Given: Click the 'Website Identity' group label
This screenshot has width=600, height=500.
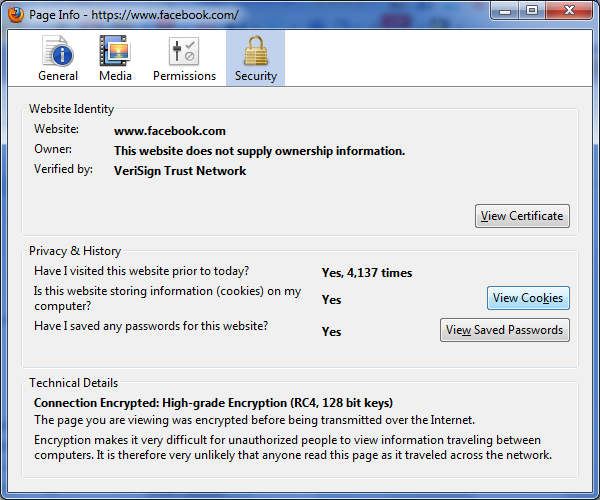Looking at the screenshot, I should click(72, 109).
